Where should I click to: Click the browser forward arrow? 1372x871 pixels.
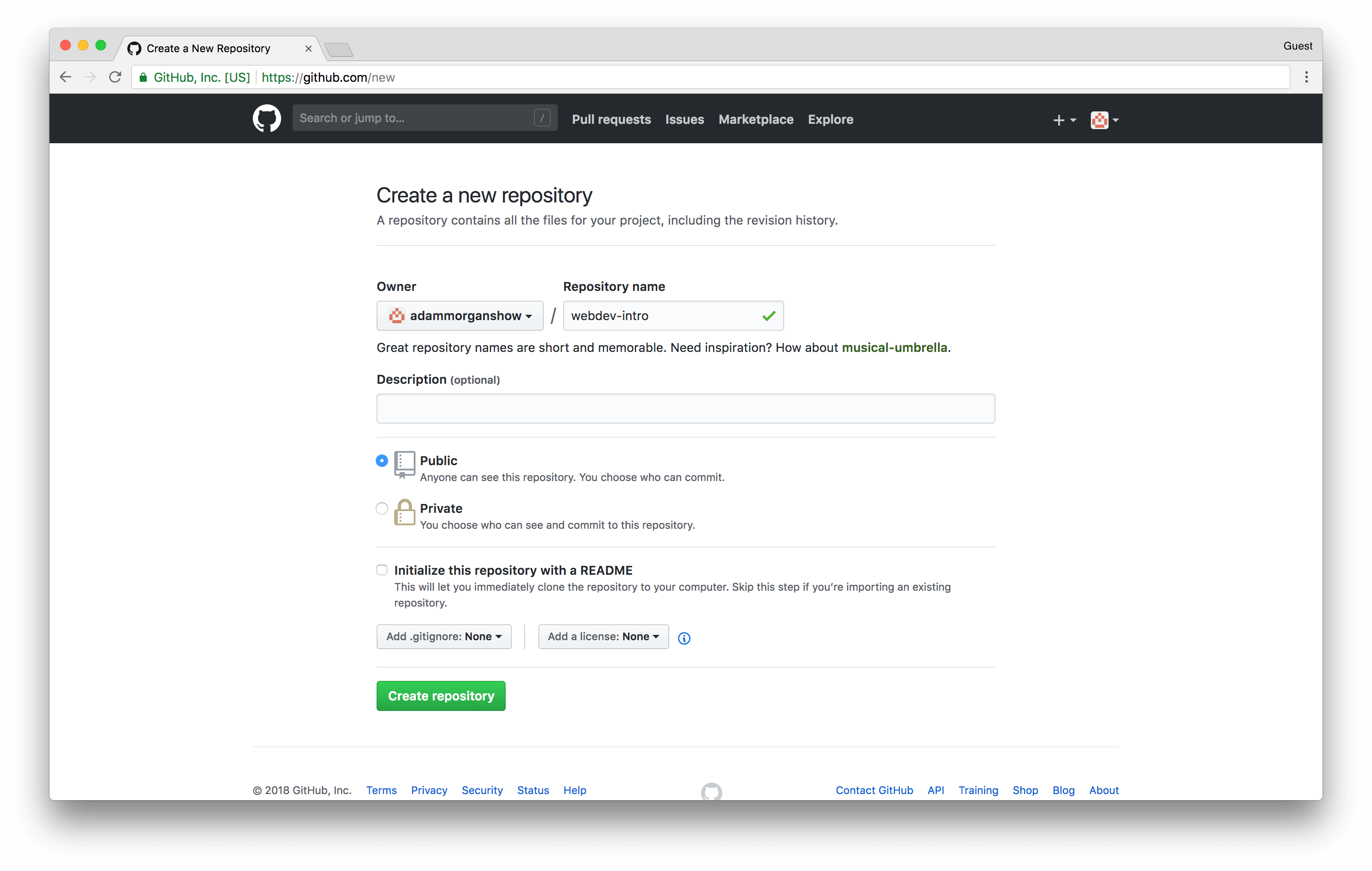[x=90, y=77]
